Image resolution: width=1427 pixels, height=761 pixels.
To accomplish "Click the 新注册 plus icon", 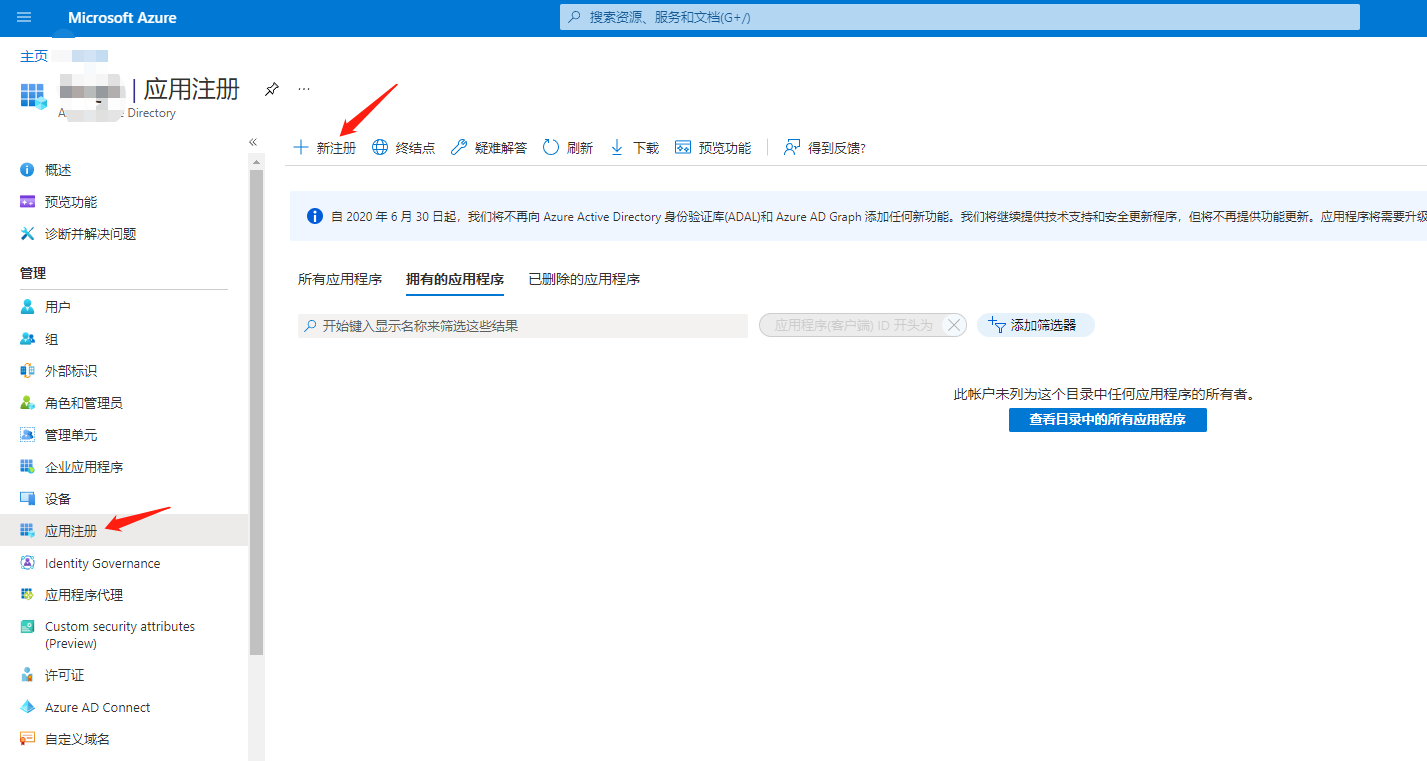I will (x=300, y=148).
